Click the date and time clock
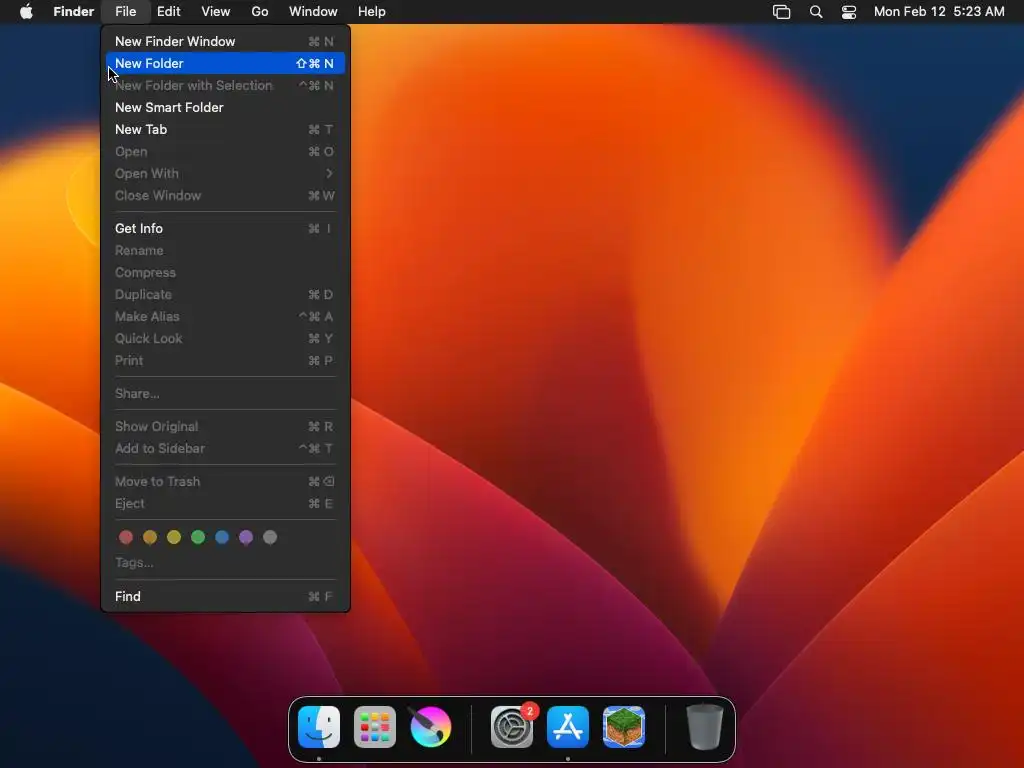This screenshot has width=1024, height=768. pyautogui.click(x=939, y=11)
